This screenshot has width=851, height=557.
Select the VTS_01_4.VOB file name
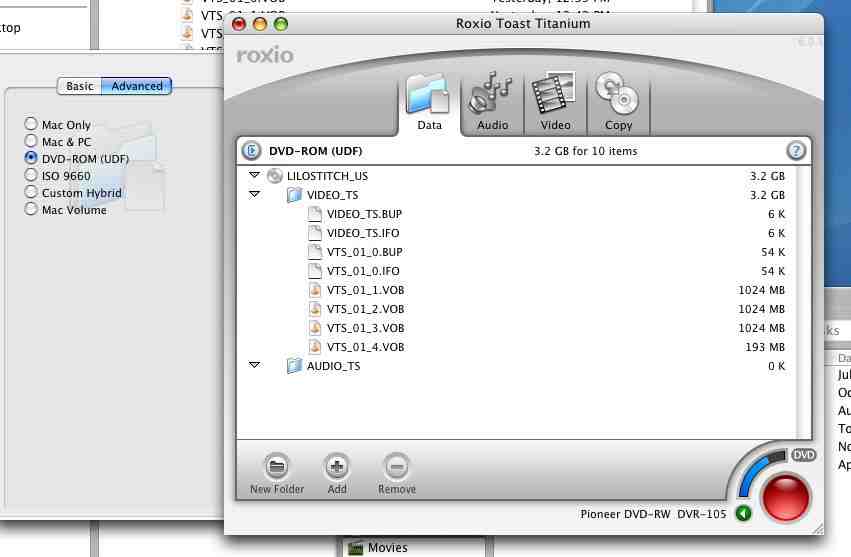365,347
